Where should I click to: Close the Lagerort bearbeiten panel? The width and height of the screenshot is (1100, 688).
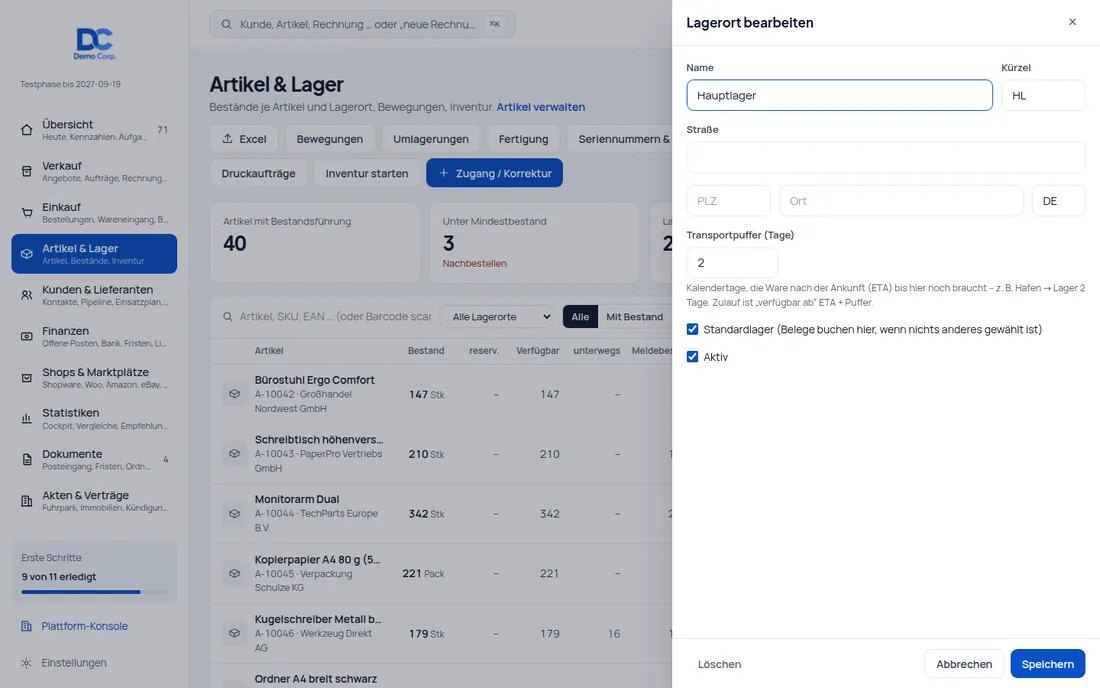click(1072, 22)
